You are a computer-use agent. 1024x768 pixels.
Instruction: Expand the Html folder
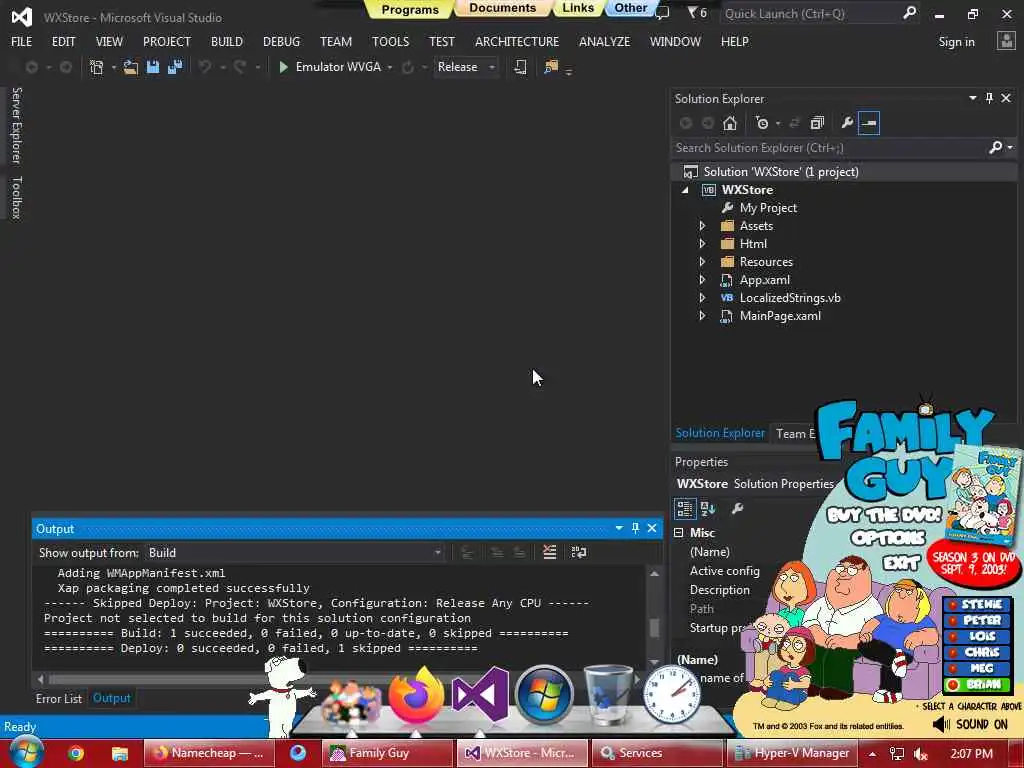[703, 244]
